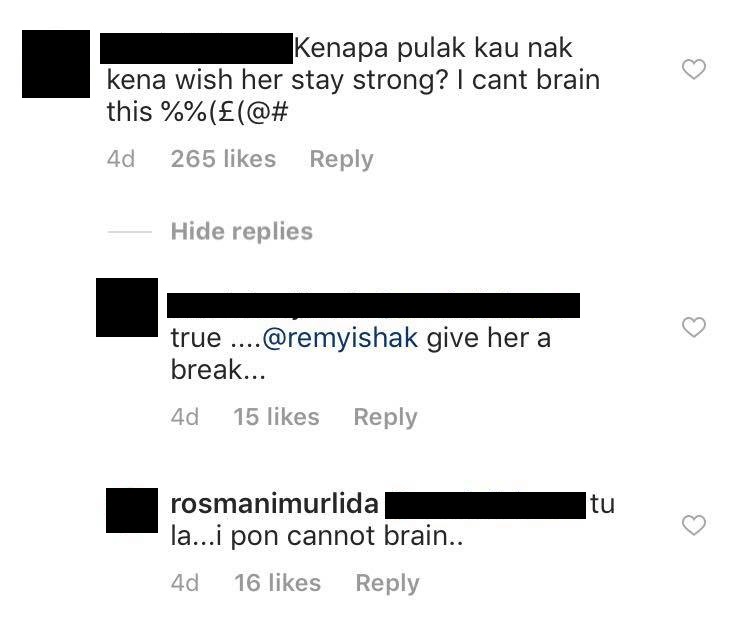The image size is (750, 633).
Task: Click the redacted username above 'true ....'
Action: coord(374,305)
